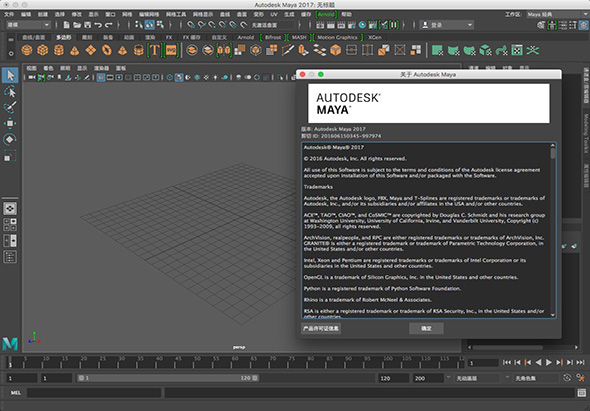Click the Redo arrow icon
The image size is (590, 411).
[x=109, y=25]
